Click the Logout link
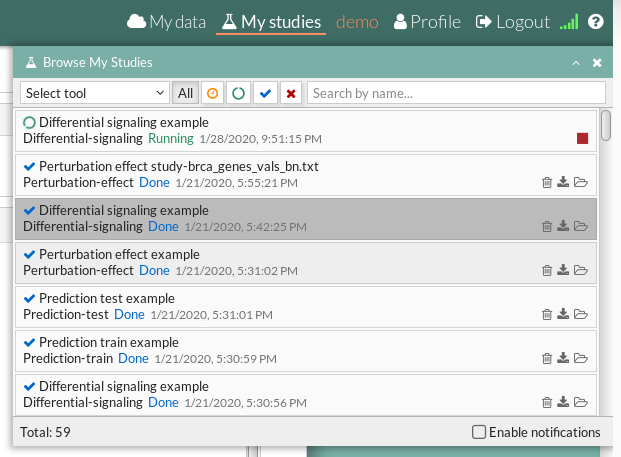The width and height of the screenshot is (621, 457). [512, 22]
